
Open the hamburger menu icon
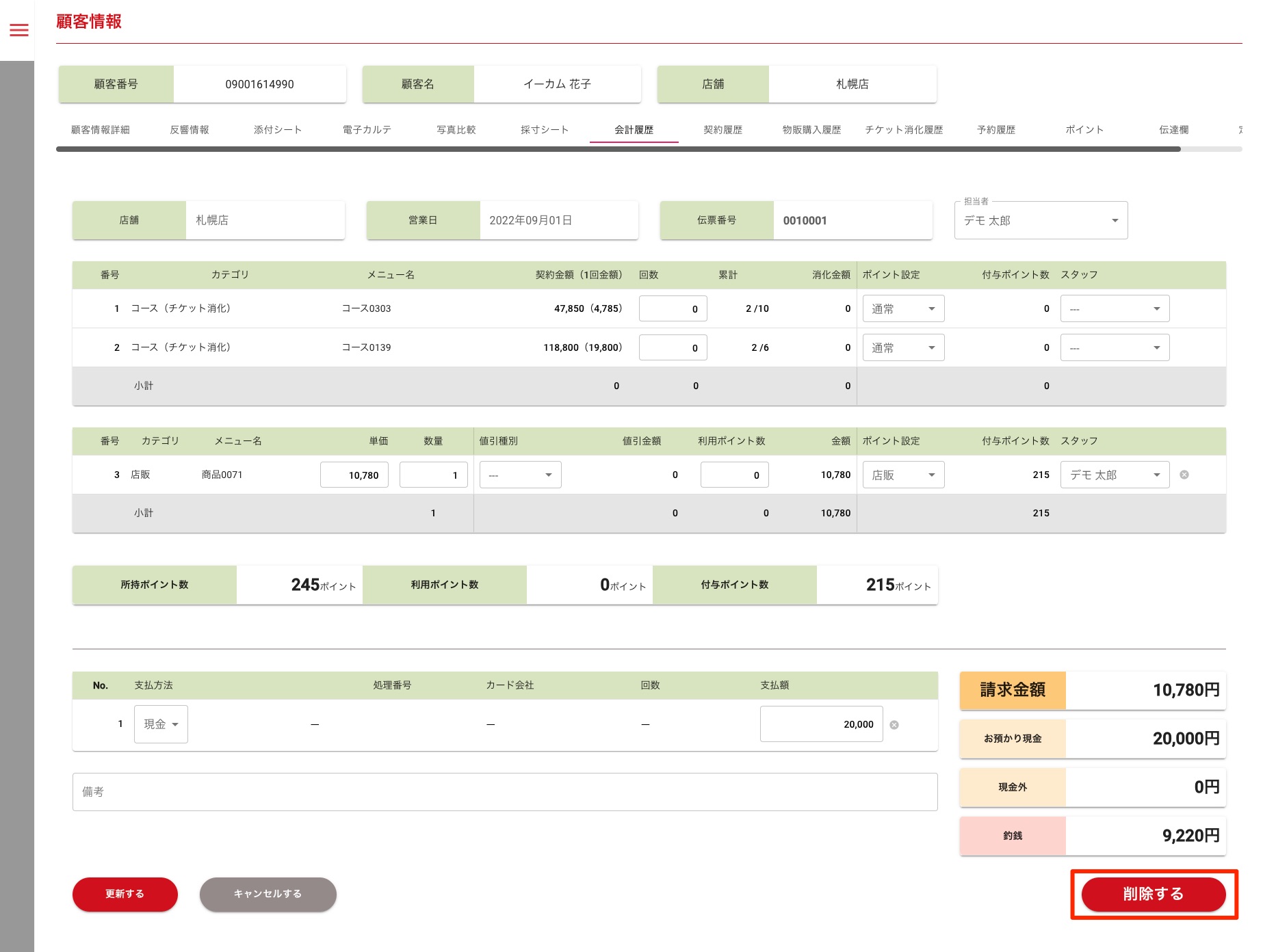point(19,30)
